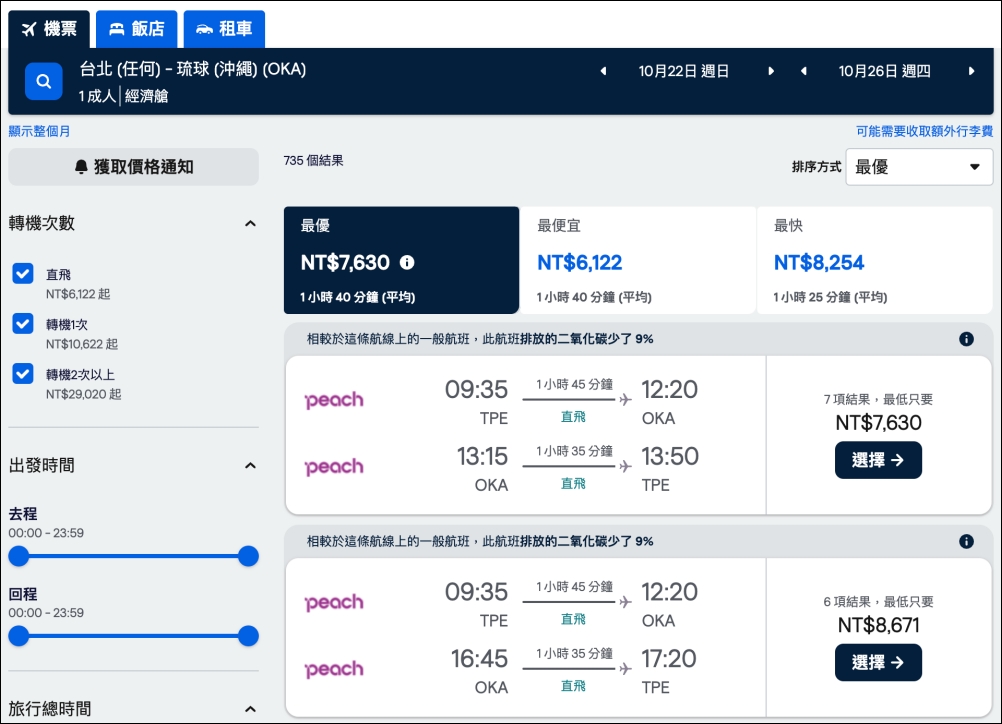Click info icon on first CO2 banner
The image size is (1002, 724).
click(x=966, y=339)
